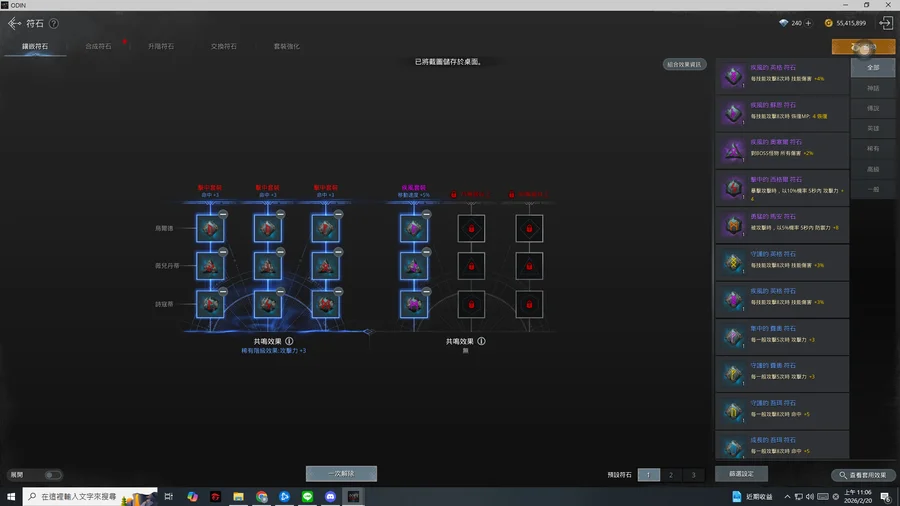Filter the rune list by 神話 rarity

point(873,88)
